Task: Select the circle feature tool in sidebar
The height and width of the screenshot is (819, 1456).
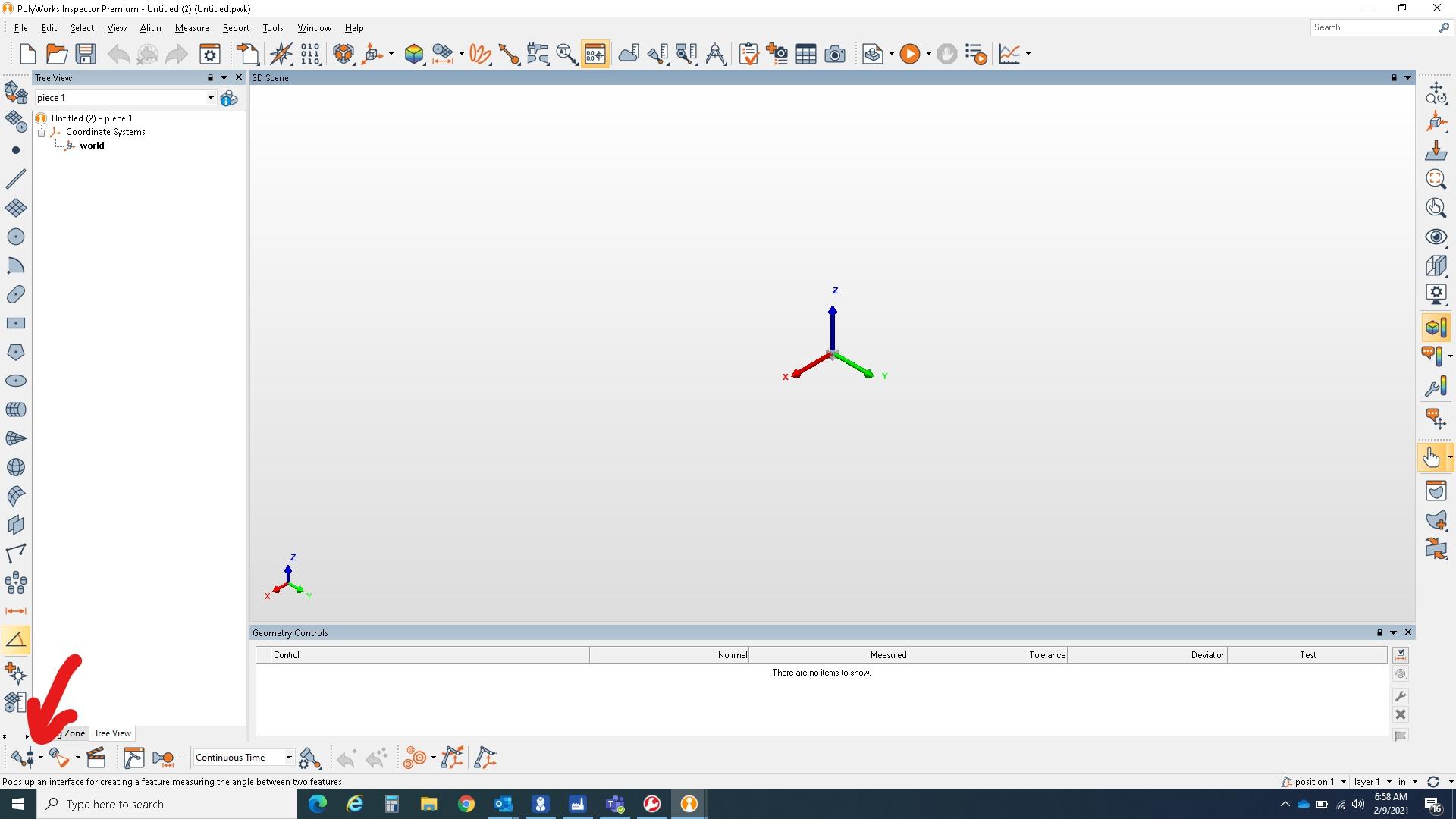Action: pos(15,237)
